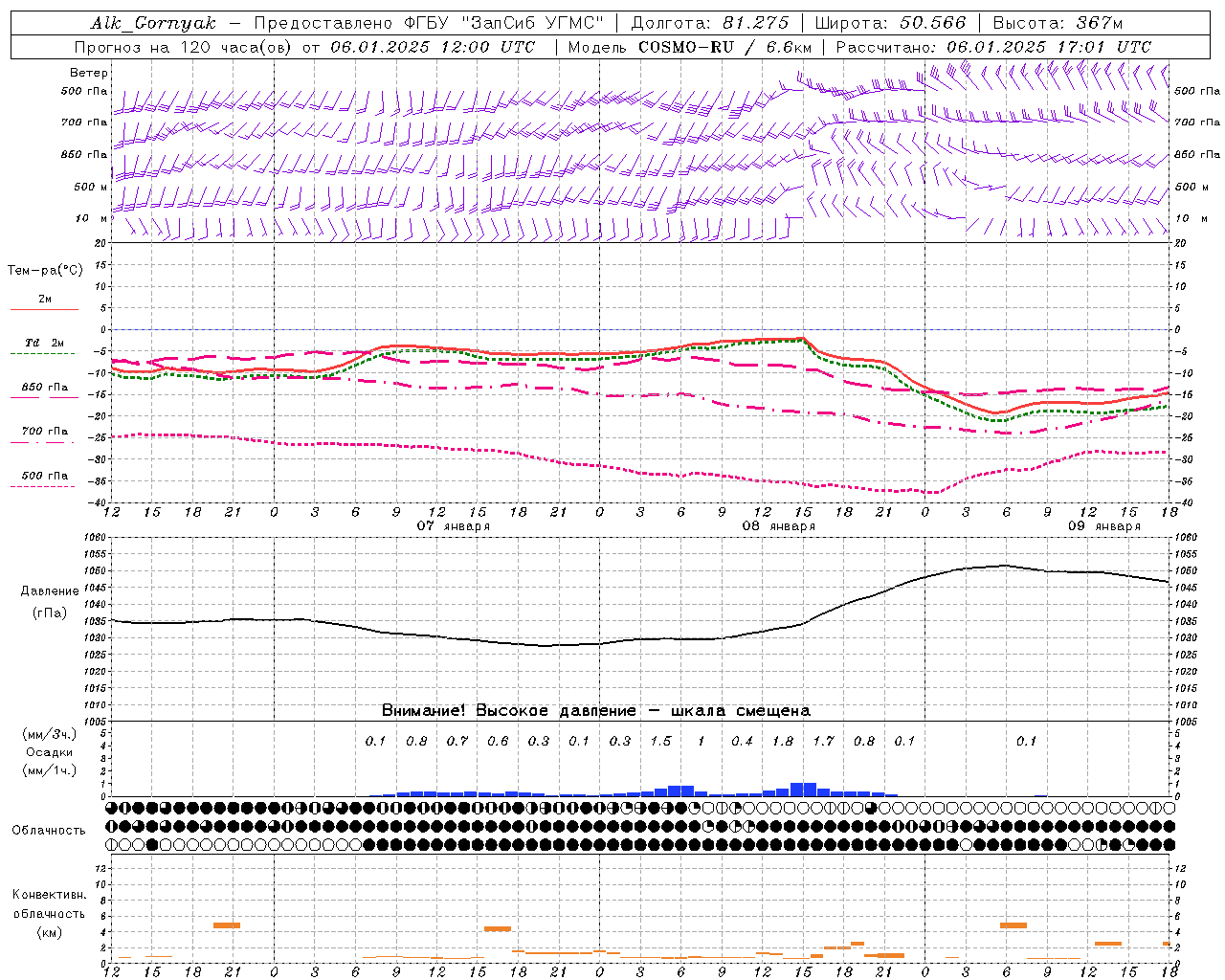Click the (мм/1ч.) precipitation unit label

tap(50, 770)
